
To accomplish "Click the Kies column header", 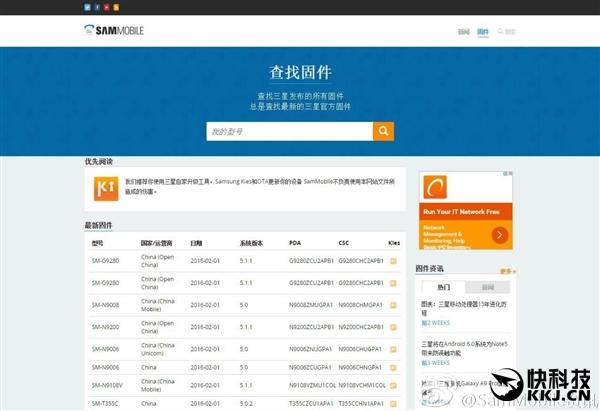I will [394, 243].
